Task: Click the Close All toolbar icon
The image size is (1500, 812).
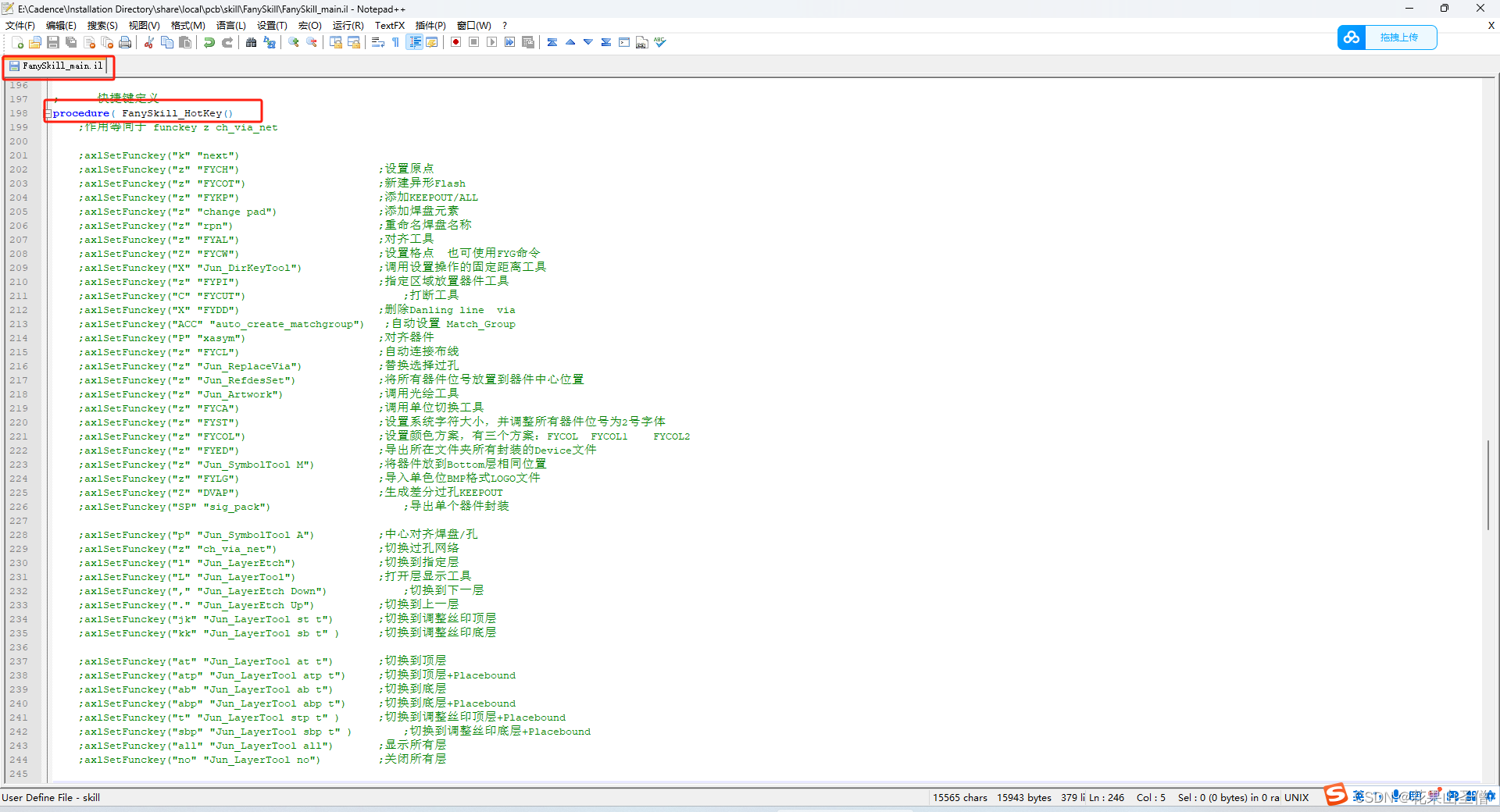Action: (x=107, y=42)
